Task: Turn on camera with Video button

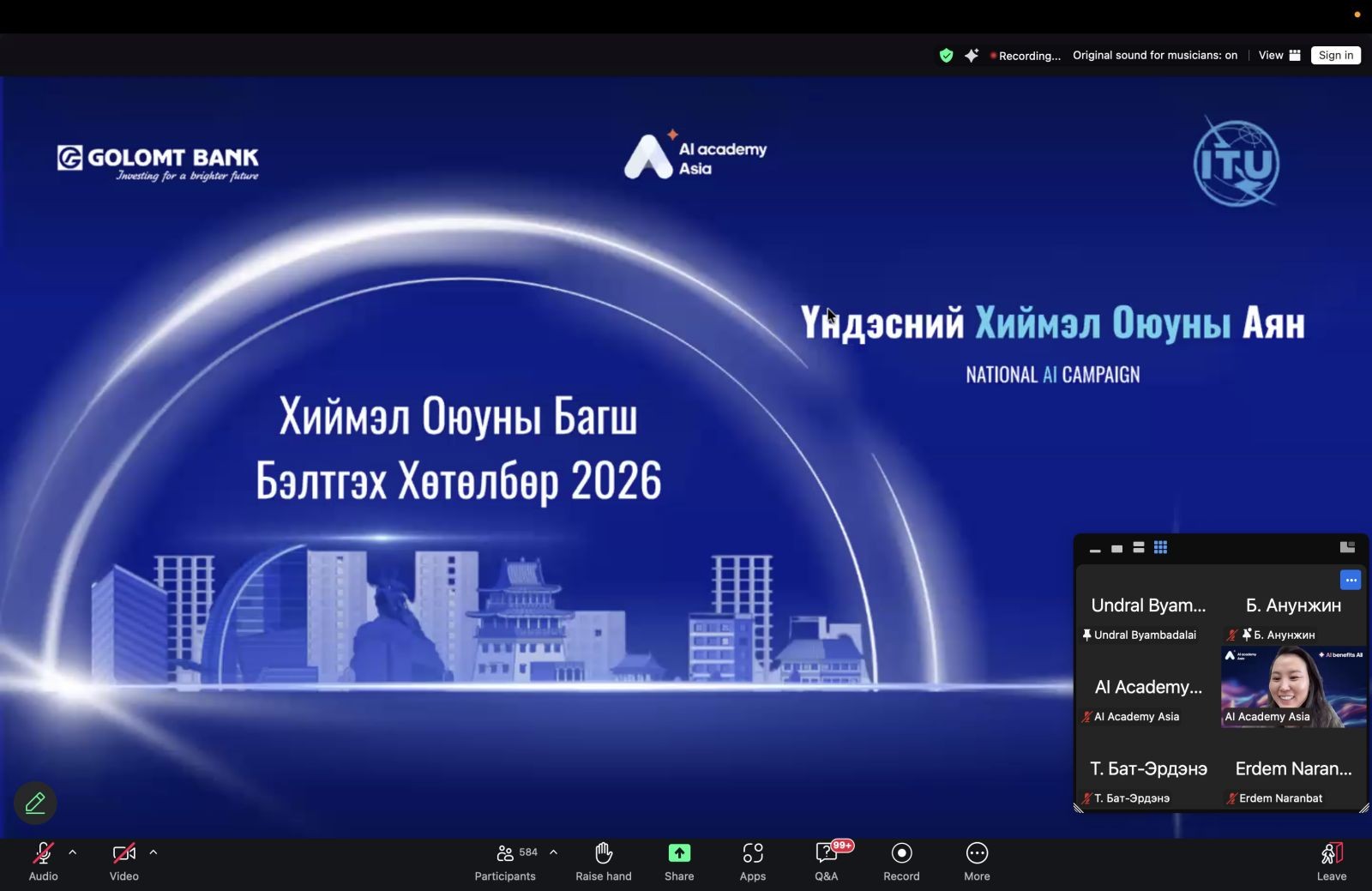Action: pos(124,860)
